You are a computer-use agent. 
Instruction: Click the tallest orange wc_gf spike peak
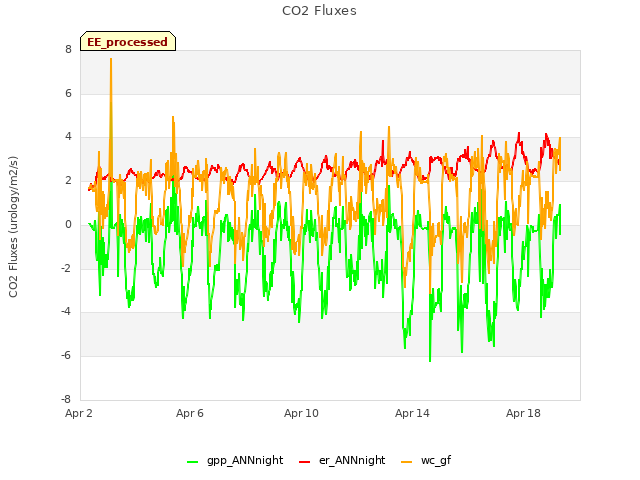(x=111, y=59)
